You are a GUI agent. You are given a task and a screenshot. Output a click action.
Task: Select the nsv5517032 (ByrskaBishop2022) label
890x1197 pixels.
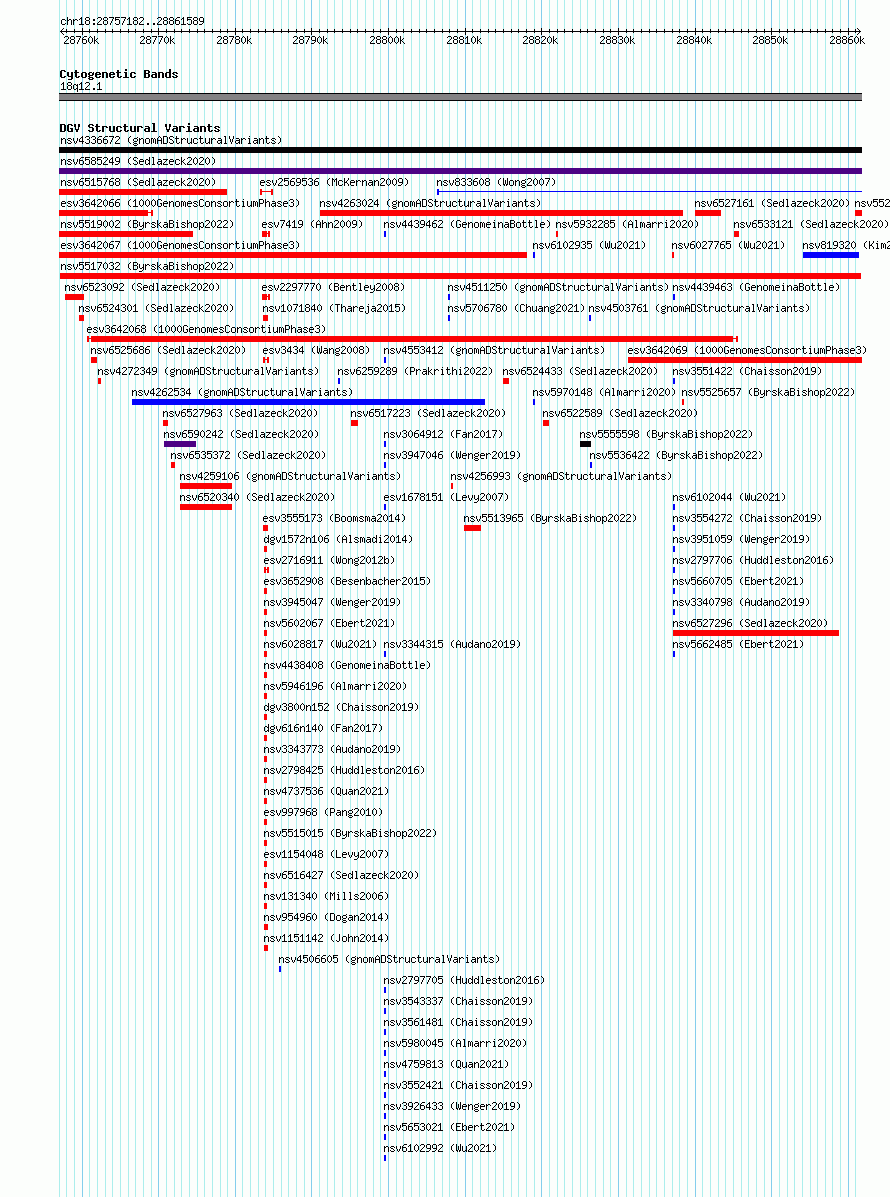tap(147, 266)
